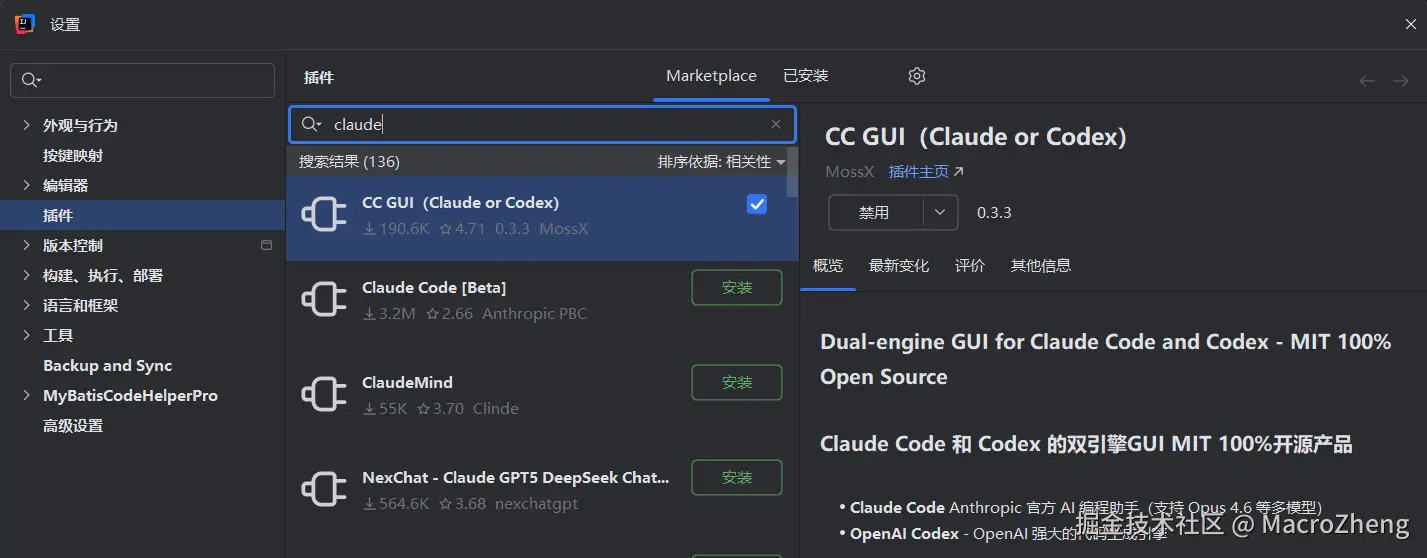The height and width of the screenshot is (558, 1427).
Task: Click the CC GUI plugin icon
Action: click(x=324, y=215)
